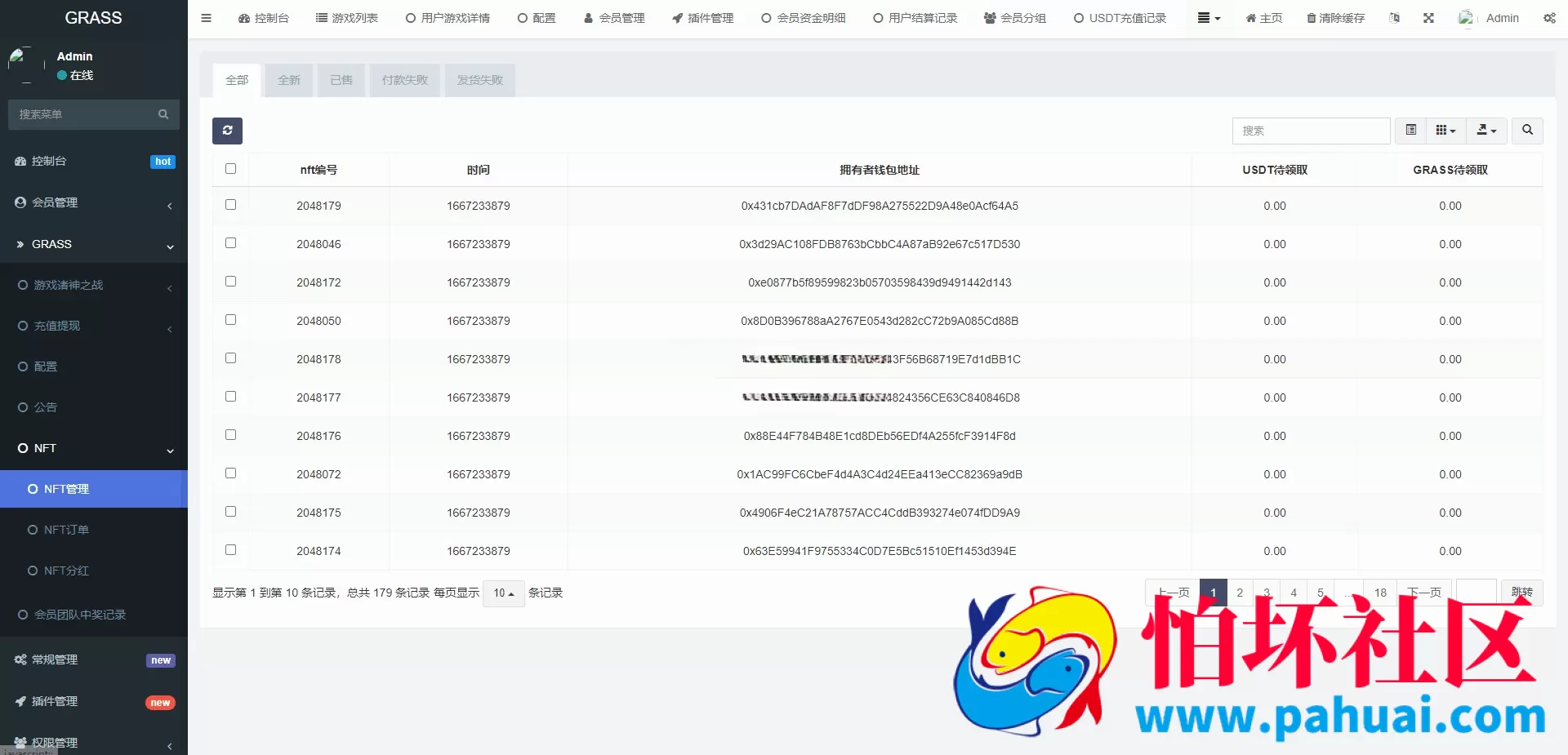Viewport: 1568px width, 755px height.
Task: Go to page 18 of the table
Action: coord(1380,593)
